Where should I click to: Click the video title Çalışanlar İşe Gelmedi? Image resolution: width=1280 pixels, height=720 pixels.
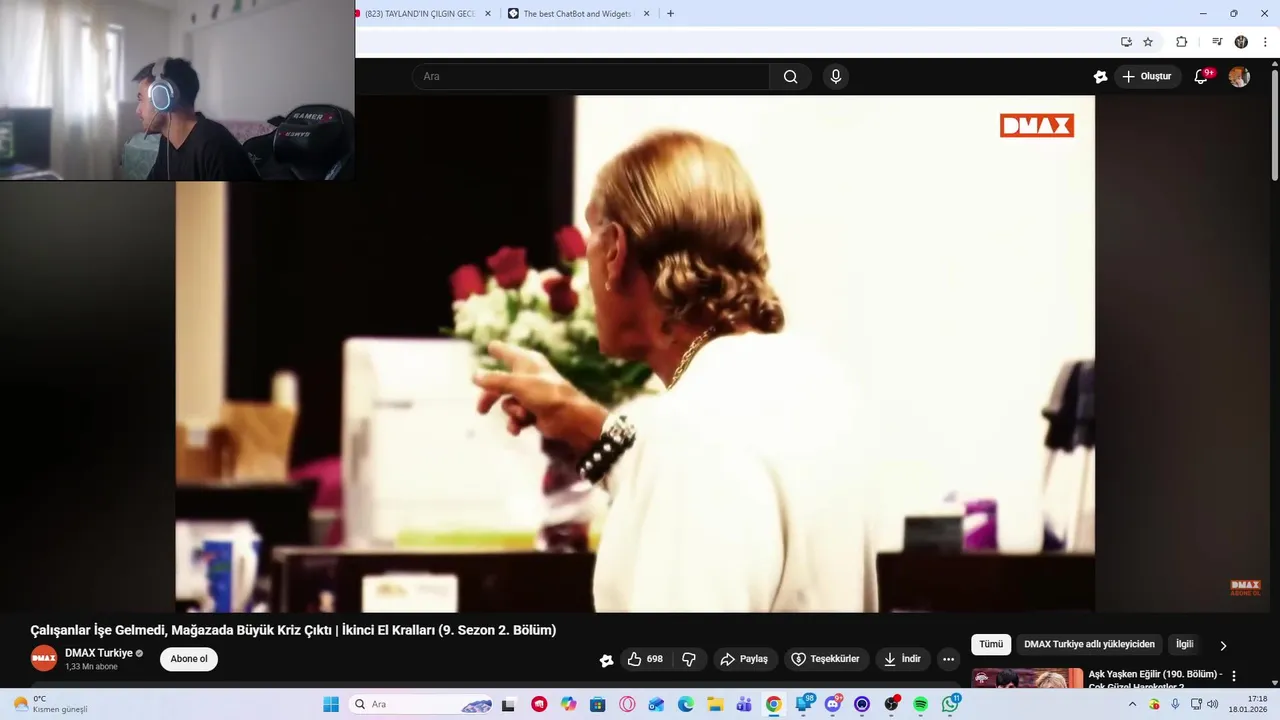coord(293,630)
